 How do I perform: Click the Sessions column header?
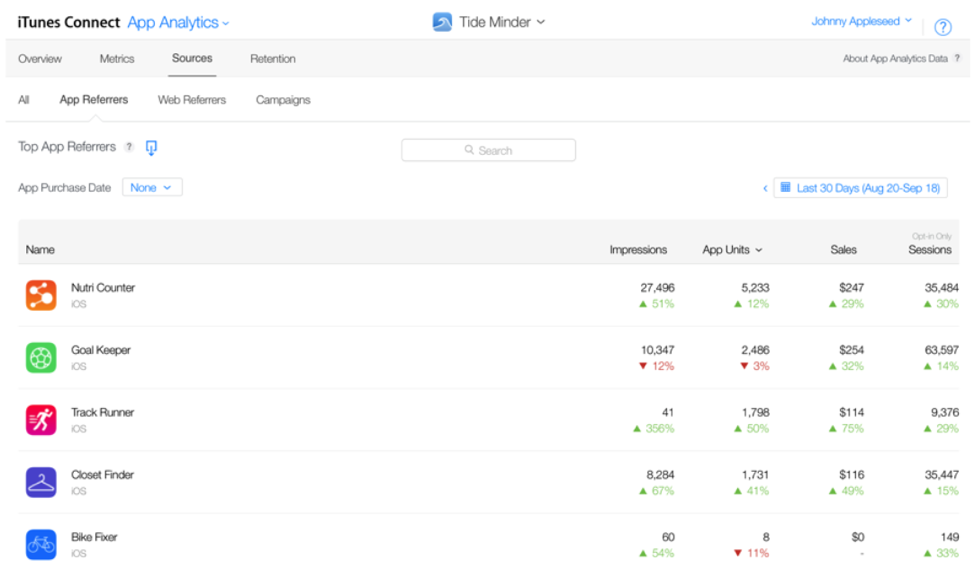(930, 249)
